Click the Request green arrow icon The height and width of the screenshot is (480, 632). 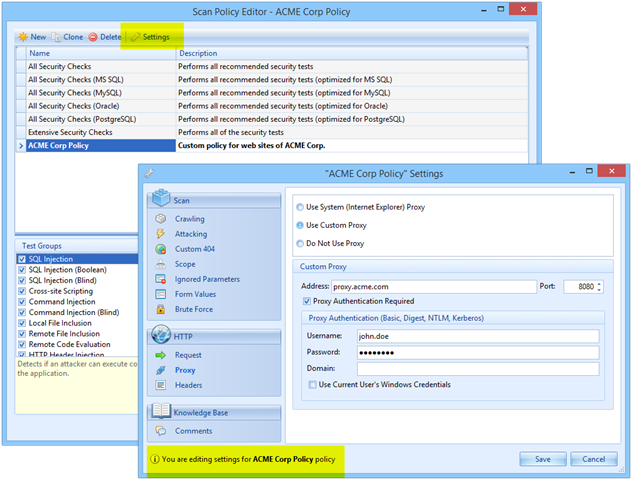tap(161, 355)
